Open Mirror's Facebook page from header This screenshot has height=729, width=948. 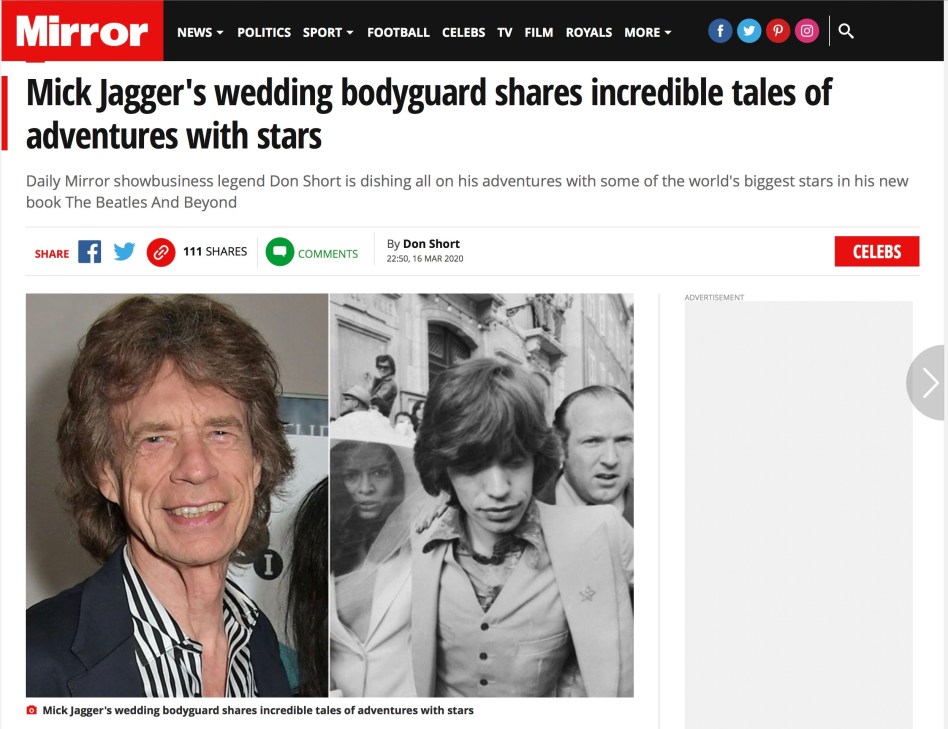point(720,31)
